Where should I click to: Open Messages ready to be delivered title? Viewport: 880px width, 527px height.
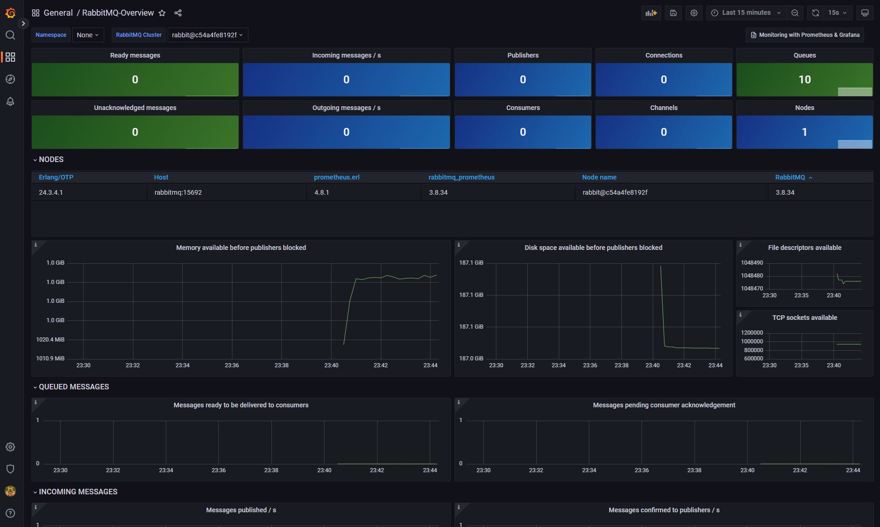(241, 405)
